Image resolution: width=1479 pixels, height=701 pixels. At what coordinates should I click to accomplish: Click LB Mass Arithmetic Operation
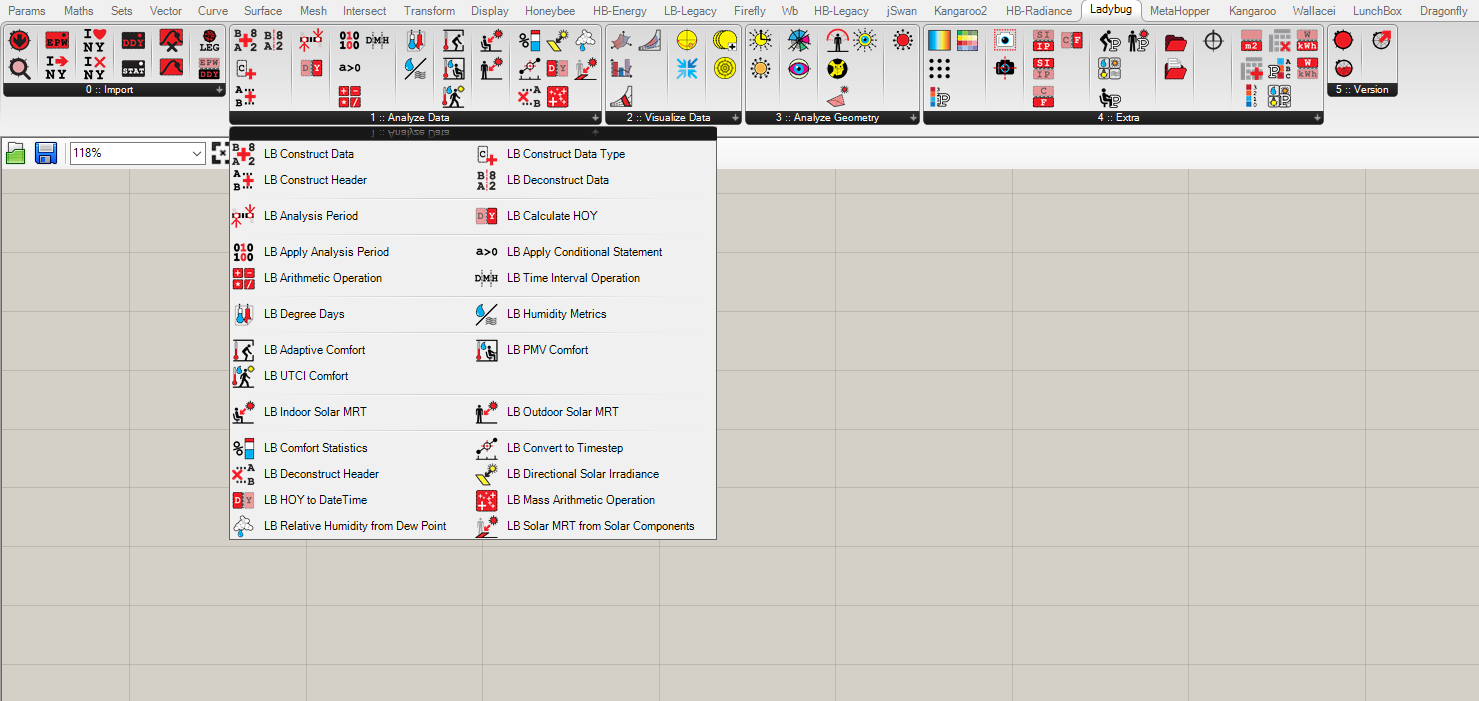580,499
